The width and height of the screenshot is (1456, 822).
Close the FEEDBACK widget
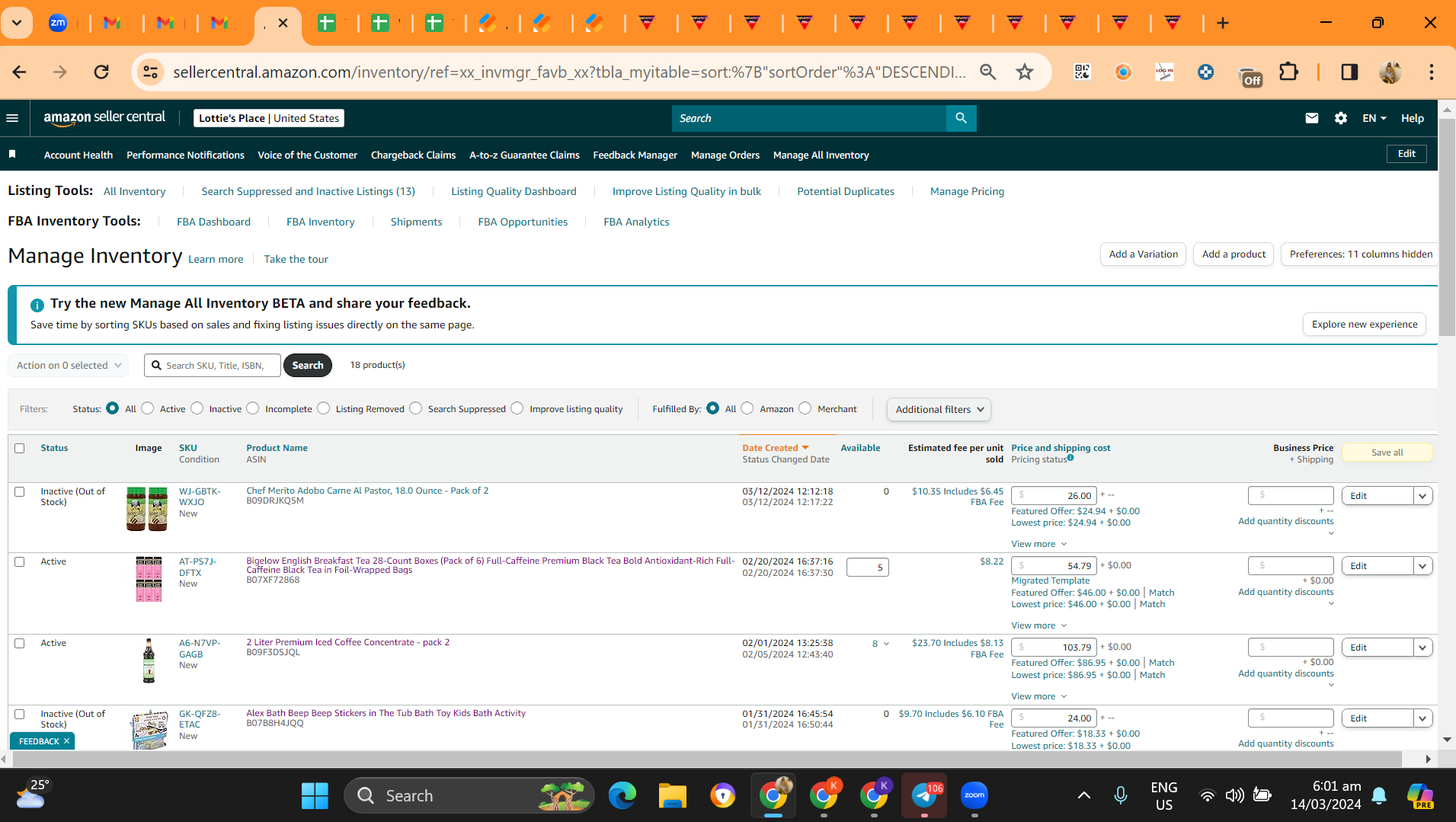tap(67, 741)
